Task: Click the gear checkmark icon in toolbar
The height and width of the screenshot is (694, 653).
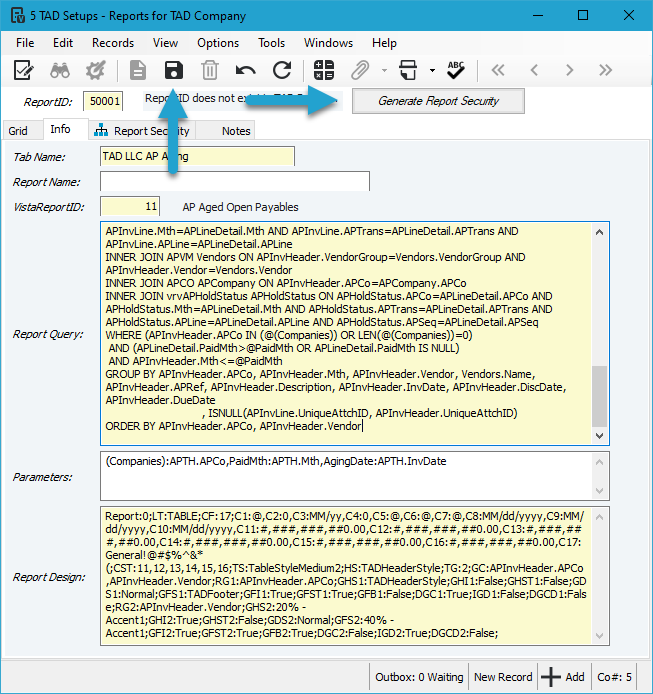Action: 95,70
